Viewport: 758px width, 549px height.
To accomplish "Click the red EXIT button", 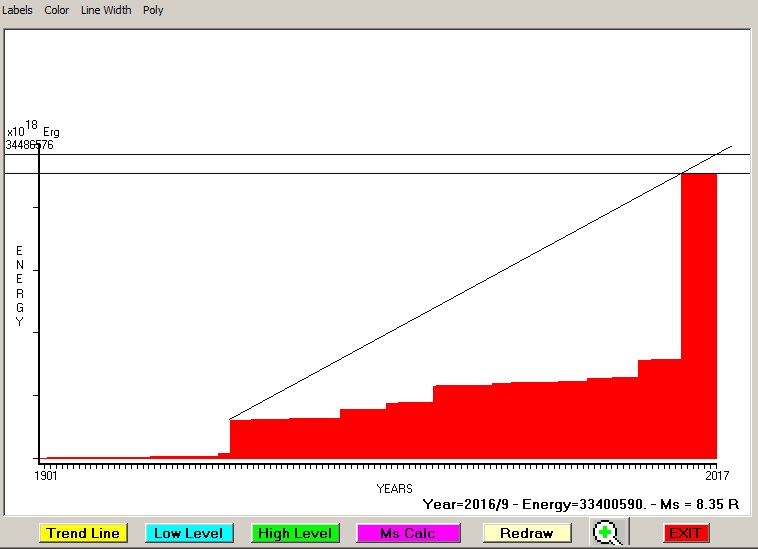I will point(685,533).
